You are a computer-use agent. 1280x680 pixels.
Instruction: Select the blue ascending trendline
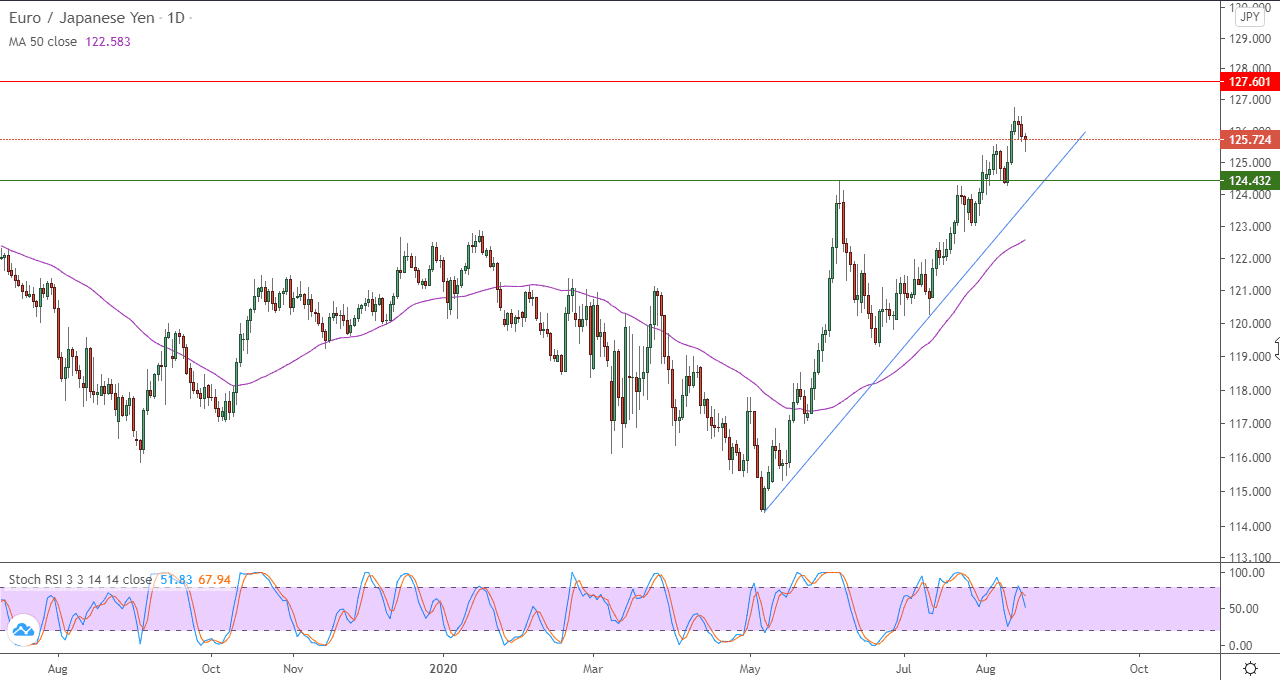point(925,320)
